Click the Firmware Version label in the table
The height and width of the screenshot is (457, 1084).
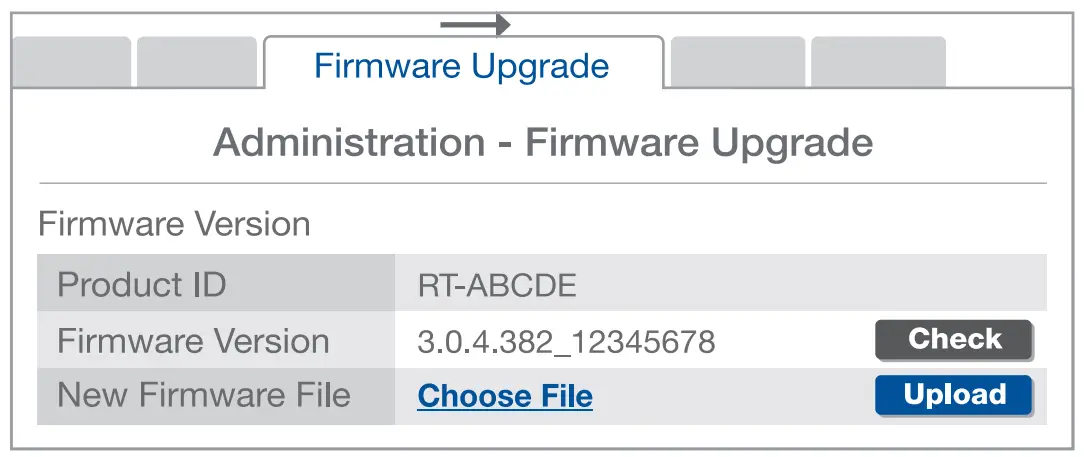pyautogui.click(x=193, y=341)
